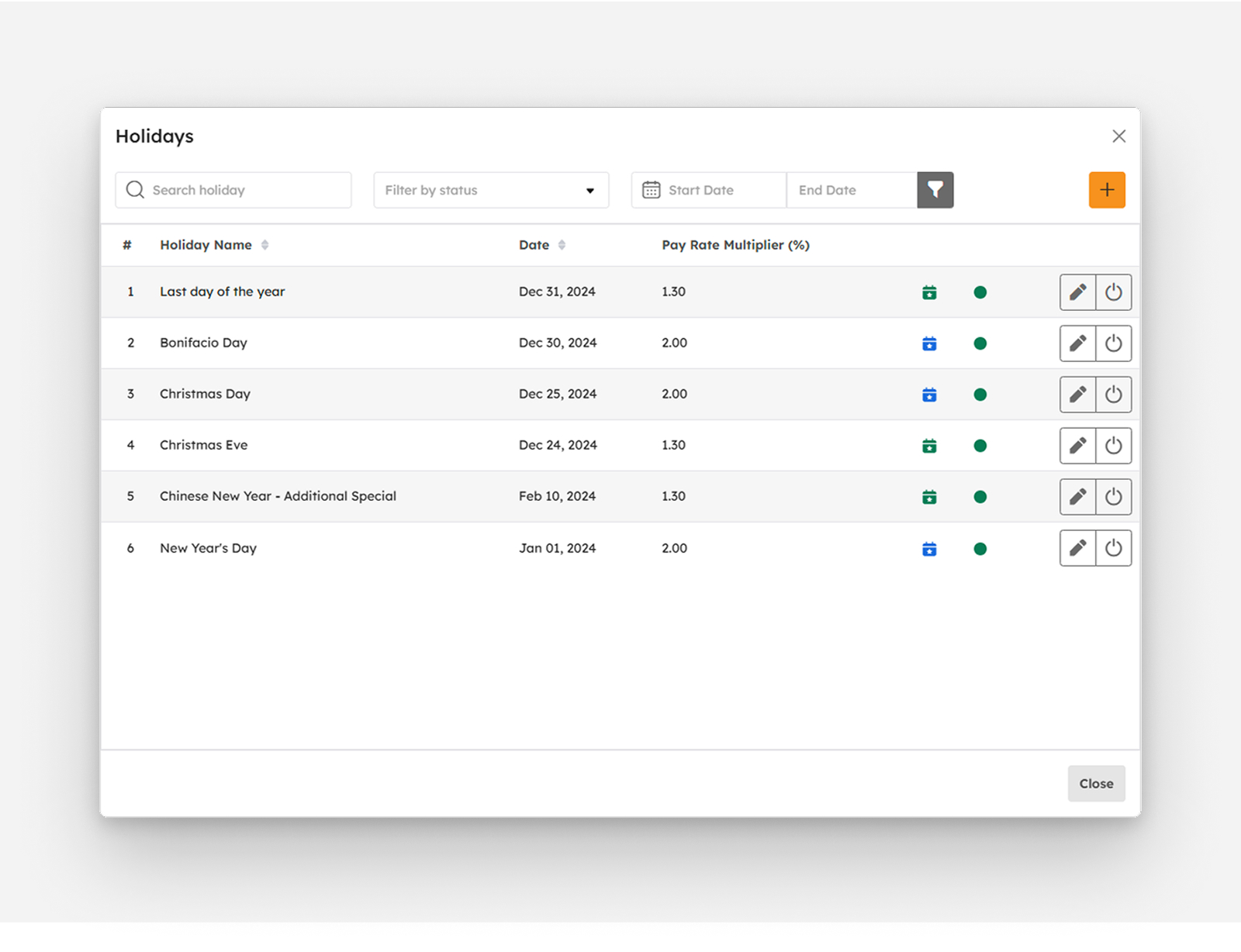1241x952 pixels.
Task: Open the Filter by status dropdown
Action: 491,190
